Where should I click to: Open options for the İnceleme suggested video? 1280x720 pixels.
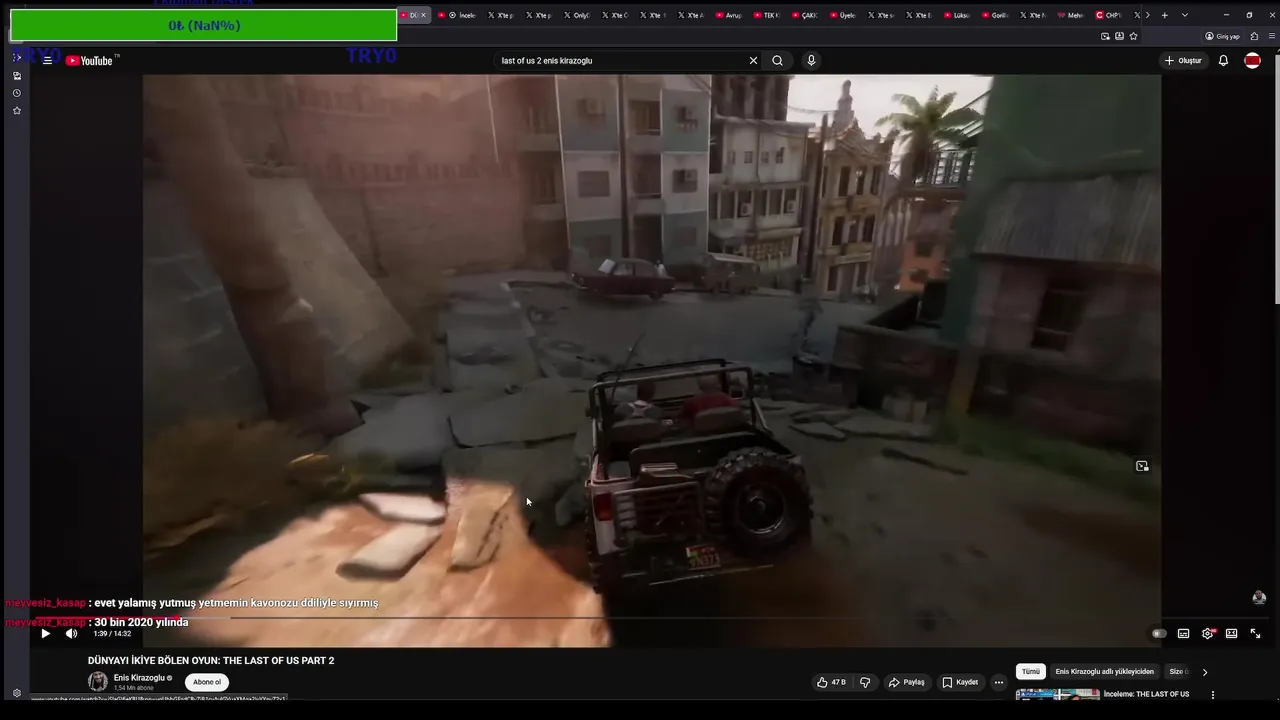[1213, 695]
